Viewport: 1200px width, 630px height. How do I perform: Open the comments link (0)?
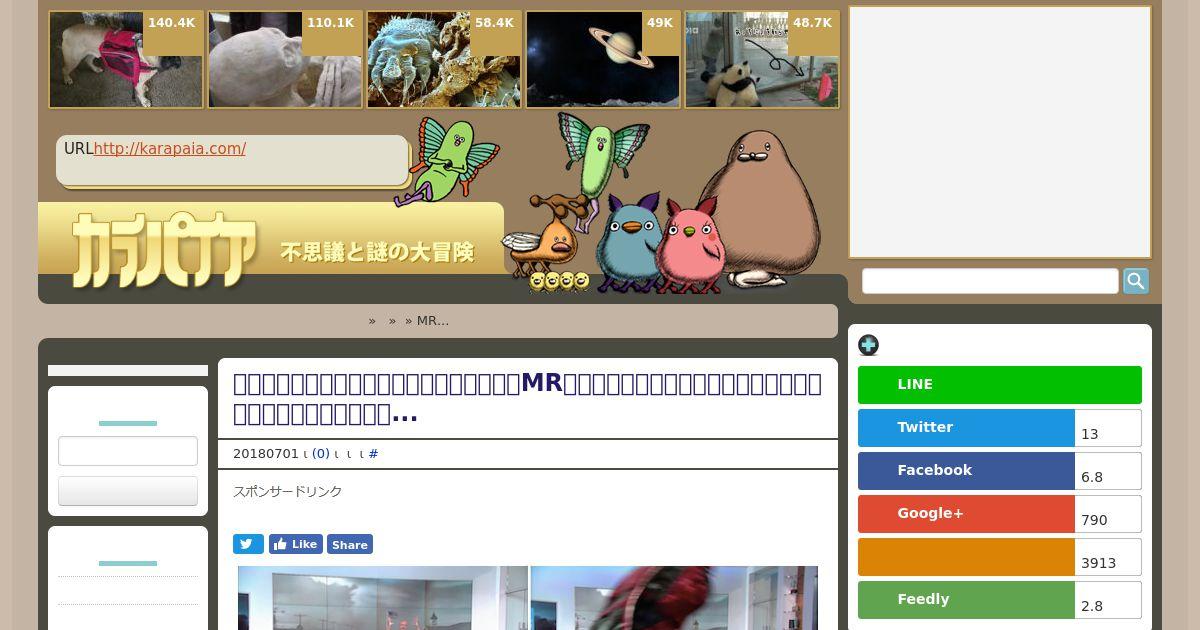(321, 454)
